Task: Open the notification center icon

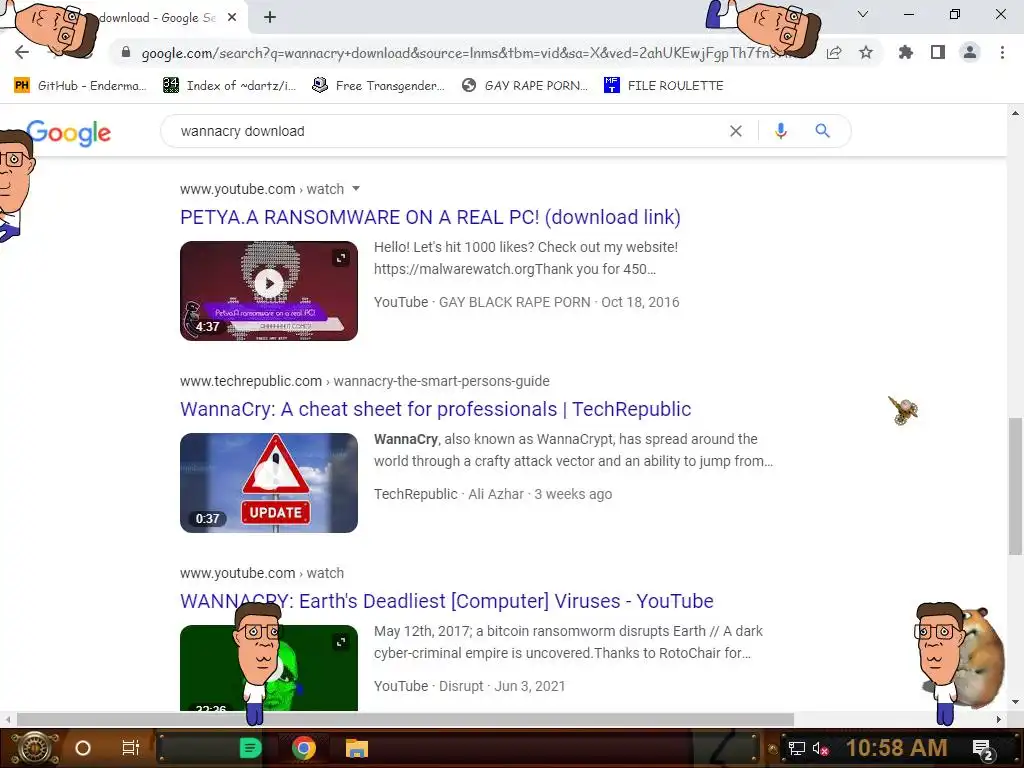Action: tap(983, 749)
